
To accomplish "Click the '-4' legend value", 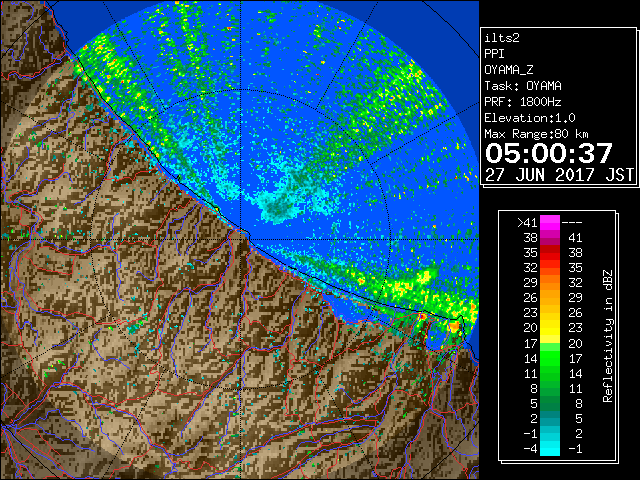I will [530, 449].
